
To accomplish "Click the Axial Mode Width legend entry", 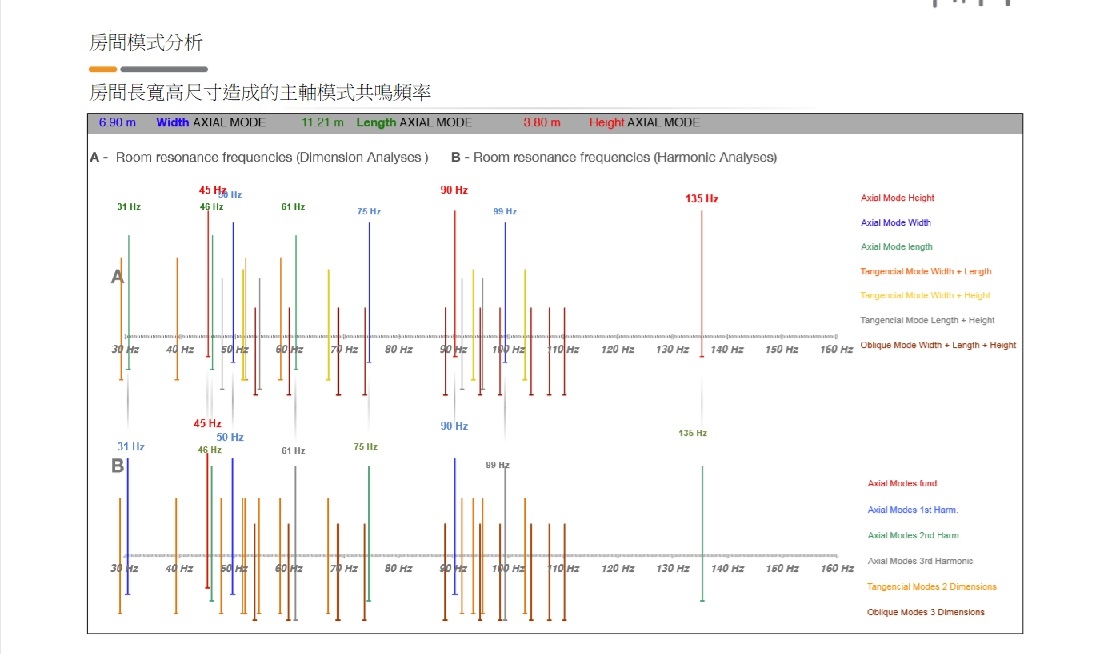I will pos(896,222).
